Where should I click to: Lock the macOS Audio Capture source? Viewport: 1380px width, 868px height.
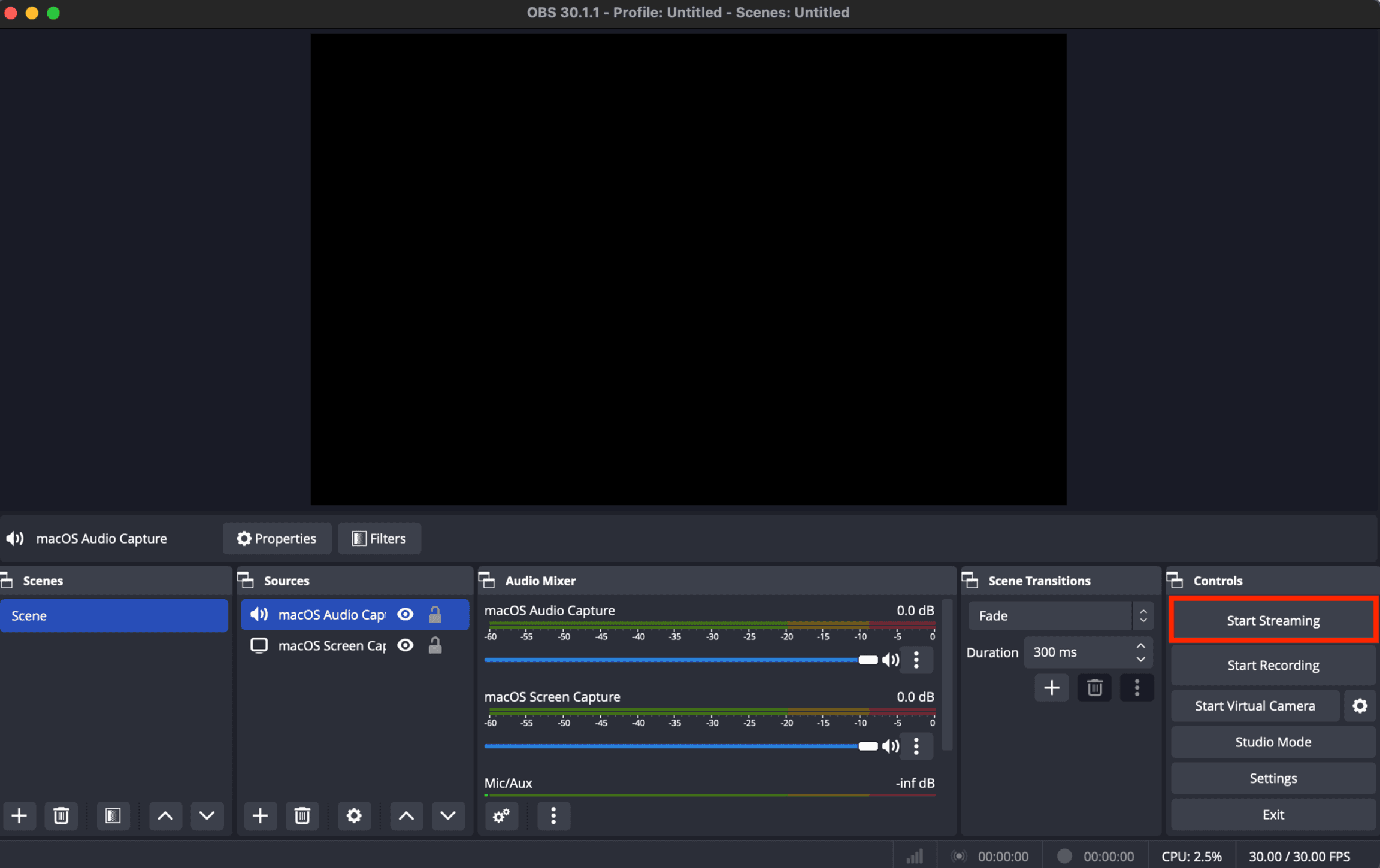pos(435,614)
